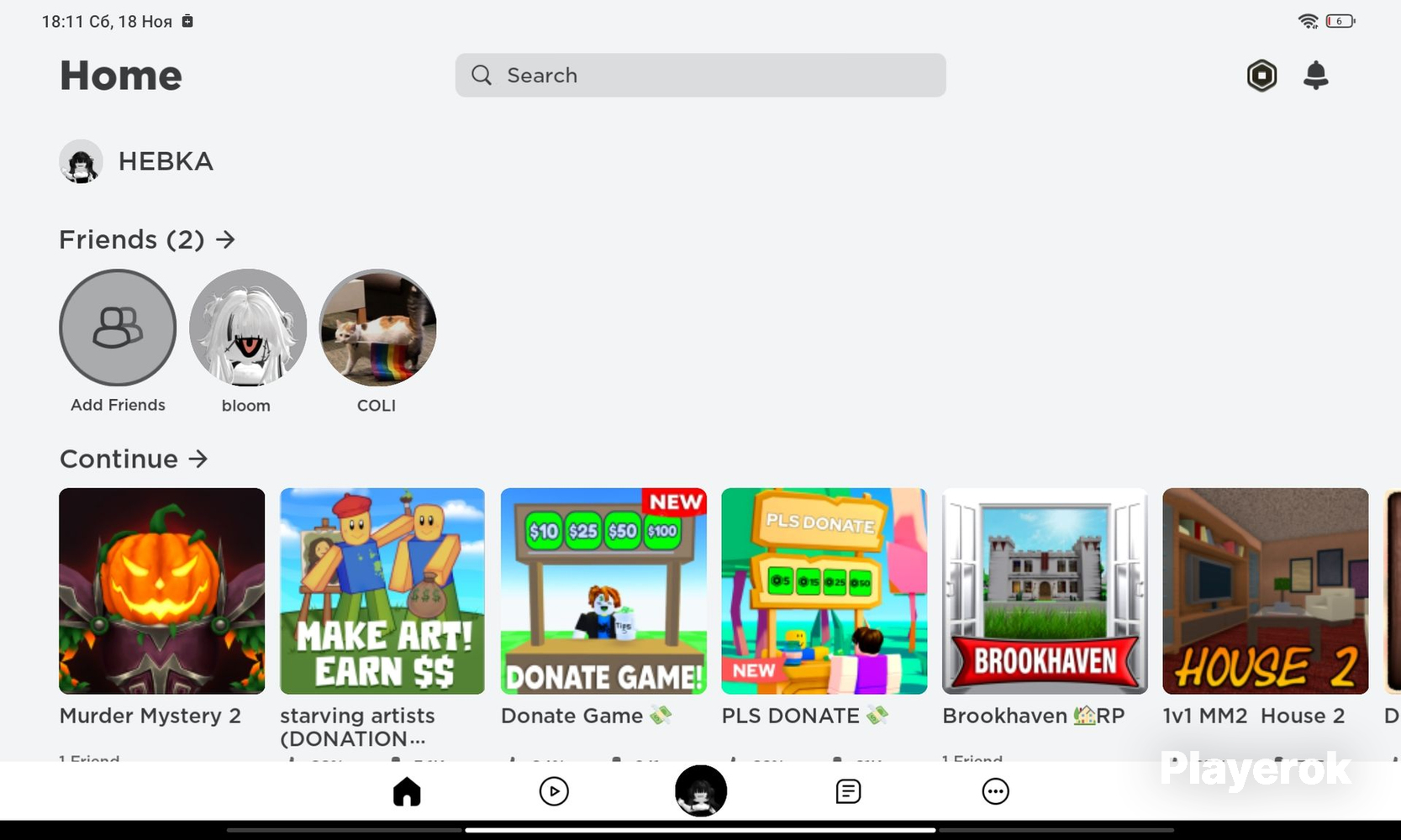Open friend COLI's avatar
1401x840 pixels.
point(378,328)
